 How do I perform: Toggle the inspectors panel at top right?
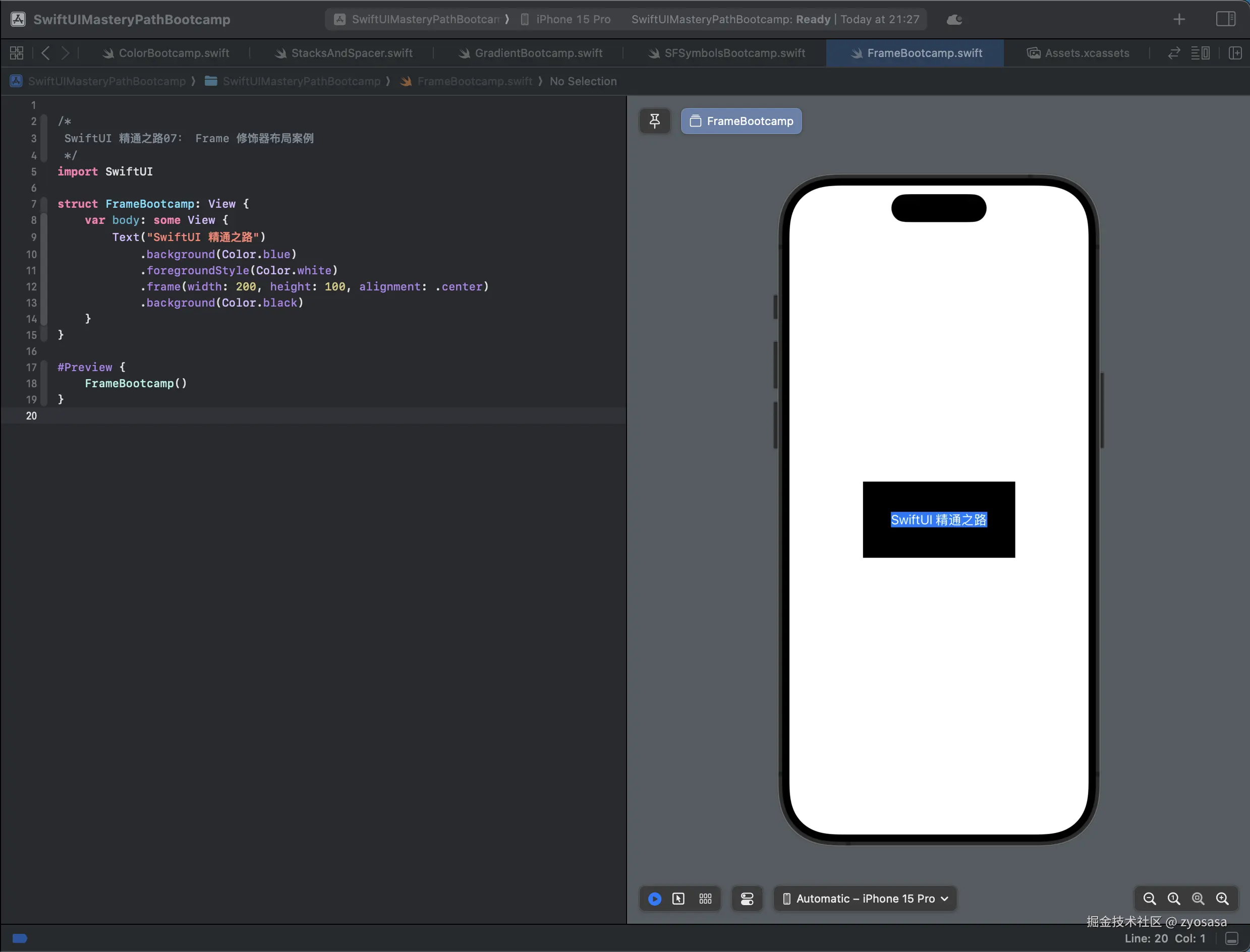point(1226,19)
